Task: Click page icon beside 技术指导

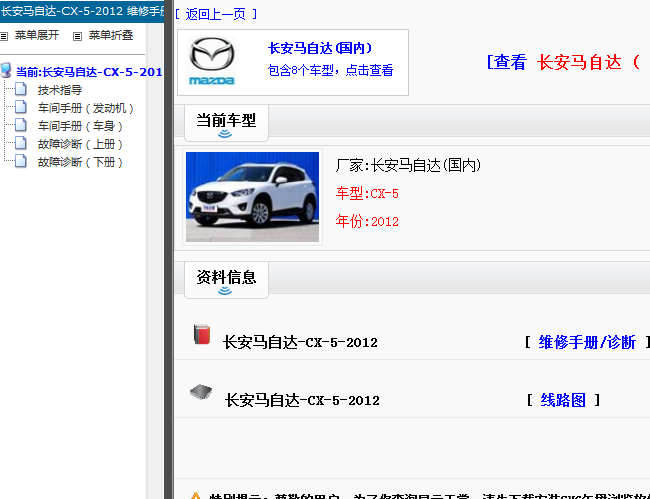Action: (21, 89)
